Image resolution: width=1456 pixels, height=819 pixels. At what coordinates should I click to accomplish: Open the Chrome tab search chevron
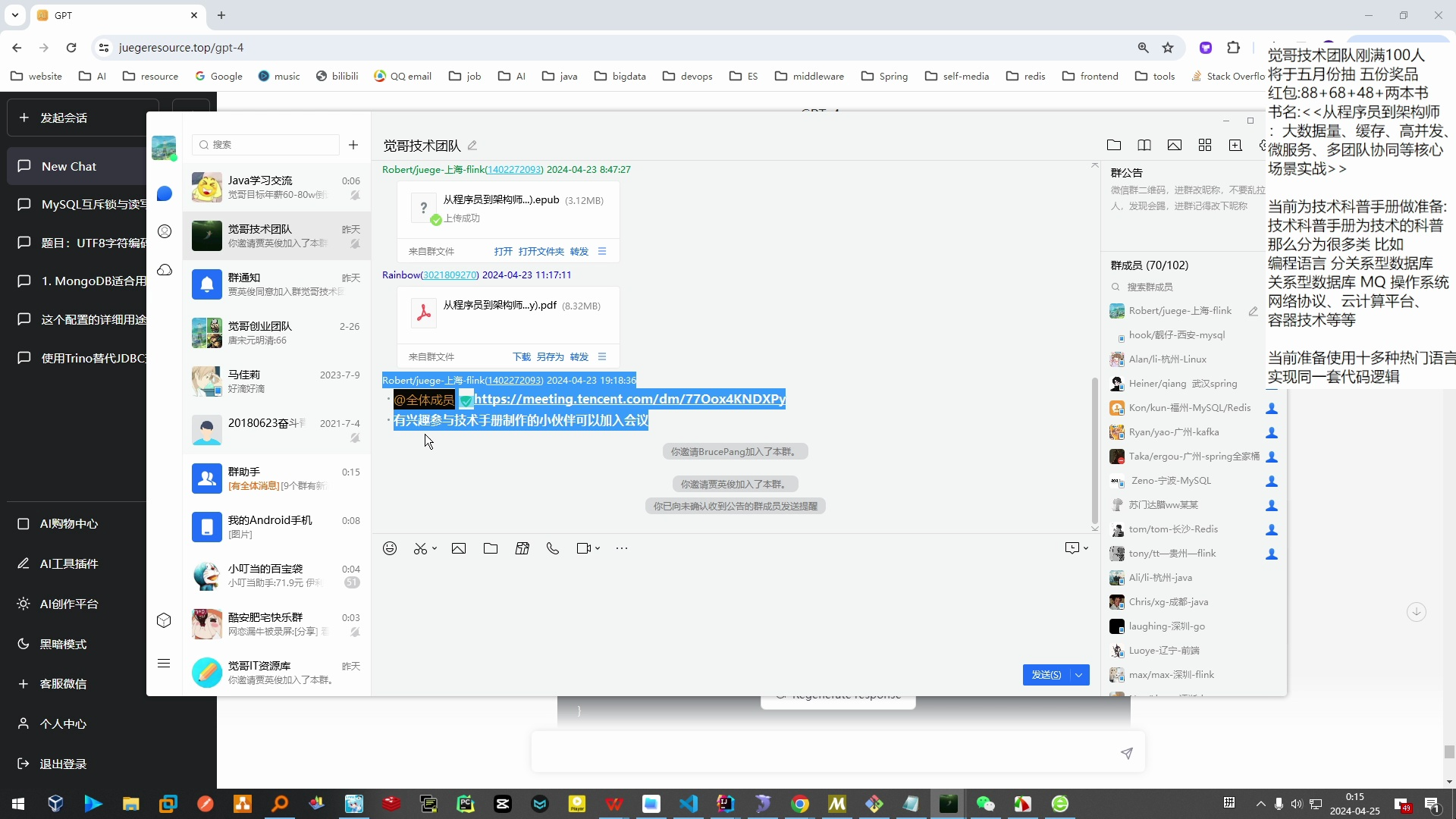point(15,15)
